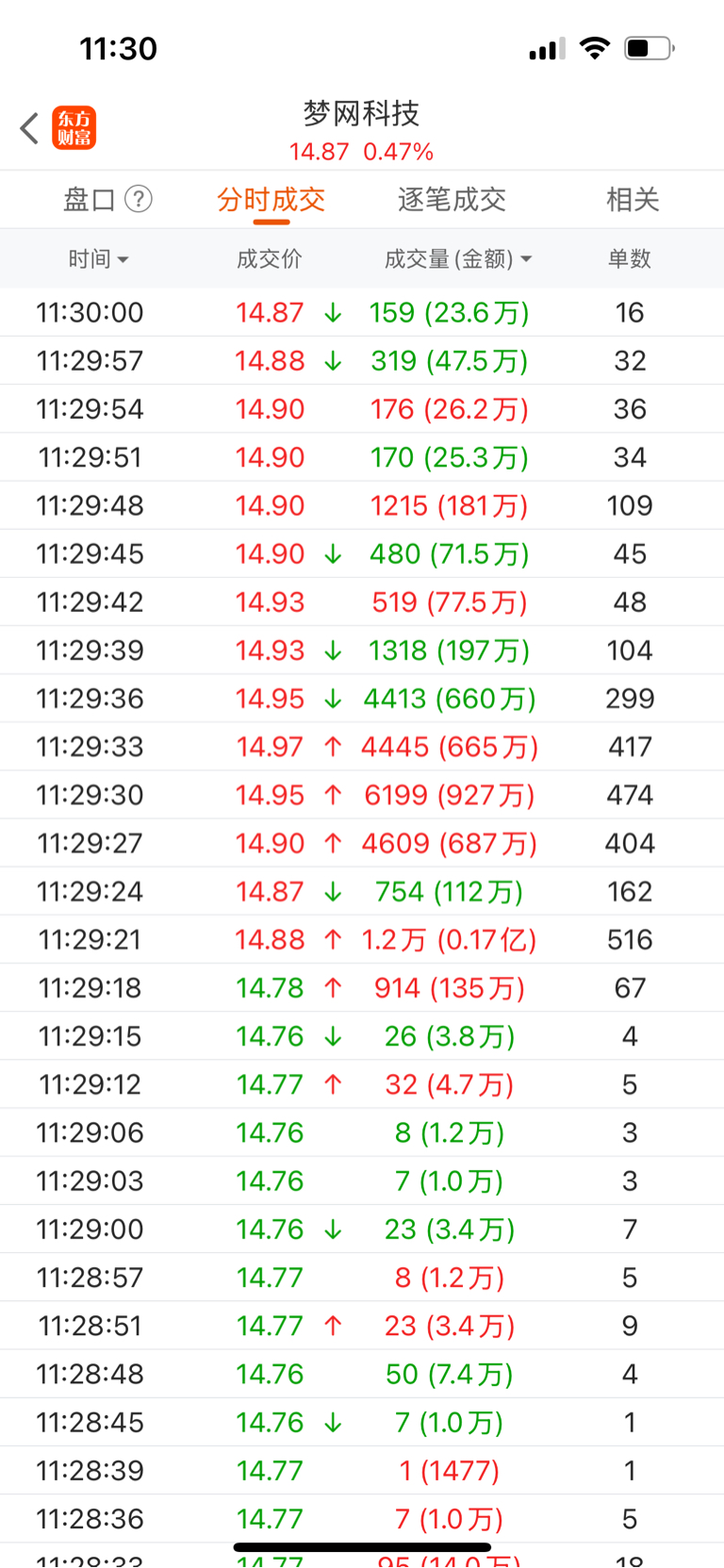The height and width of the screenshot is (1568, 724).
Task: Tap the 单数 column header
Action: (x=630, y=258)
